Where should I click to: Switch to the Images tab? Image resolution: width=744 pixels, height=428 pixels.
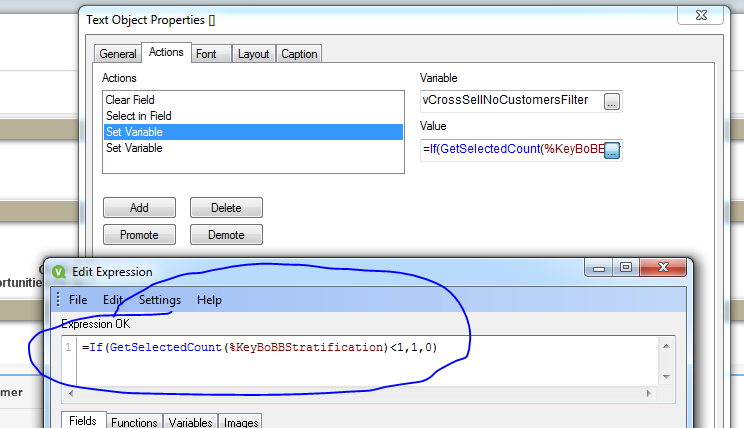(x=241, y=422)
